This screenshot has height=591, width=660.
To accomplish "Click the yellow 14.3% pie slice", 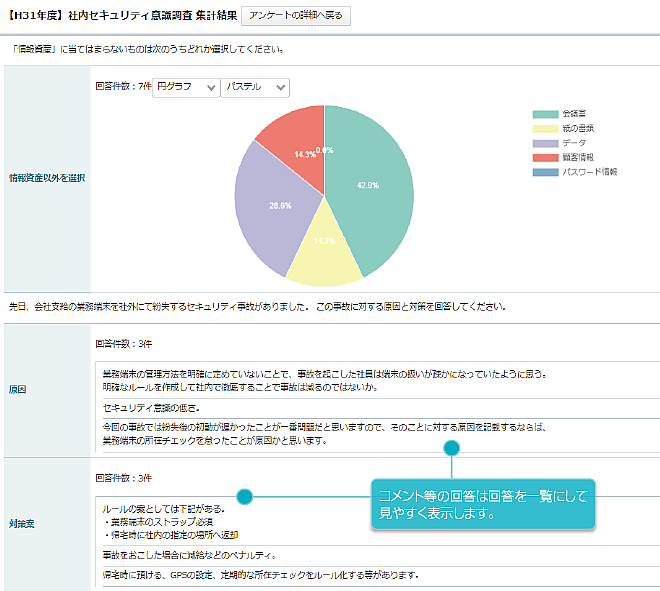I will coord(324,247).
